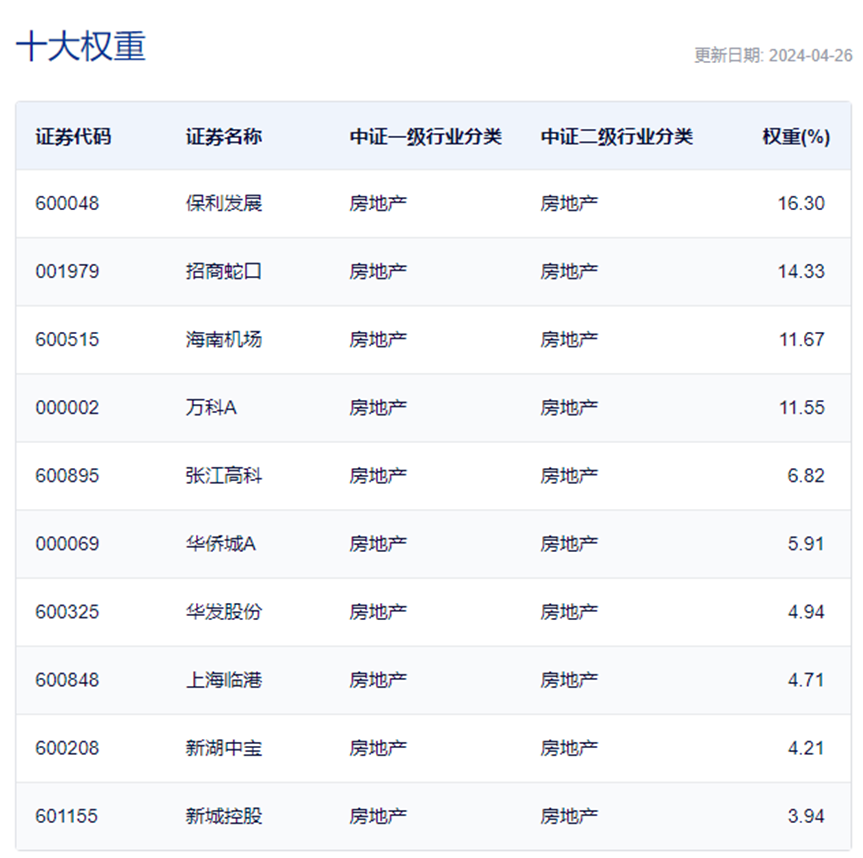Screen dimensions: 863x858
Task: Select security code 601155
Action: 67,816
